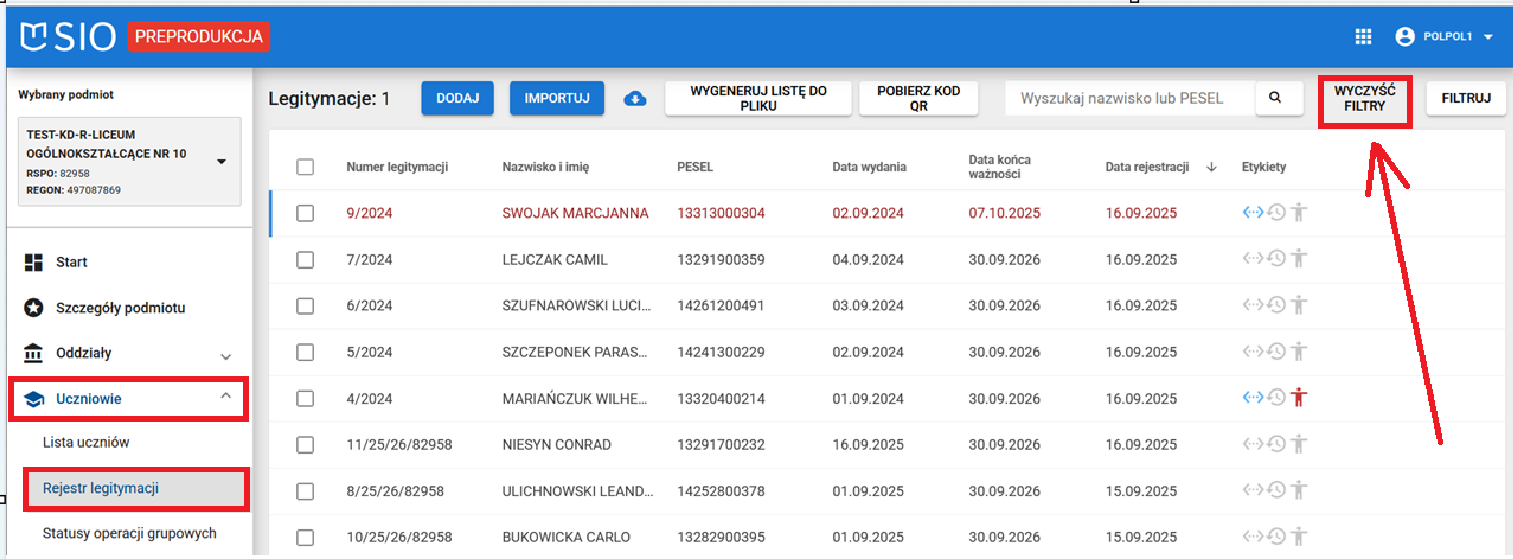The image size is (1513, 559).
Task: Select the NIESYN CONRAD row checkbox
Action: 306,445
